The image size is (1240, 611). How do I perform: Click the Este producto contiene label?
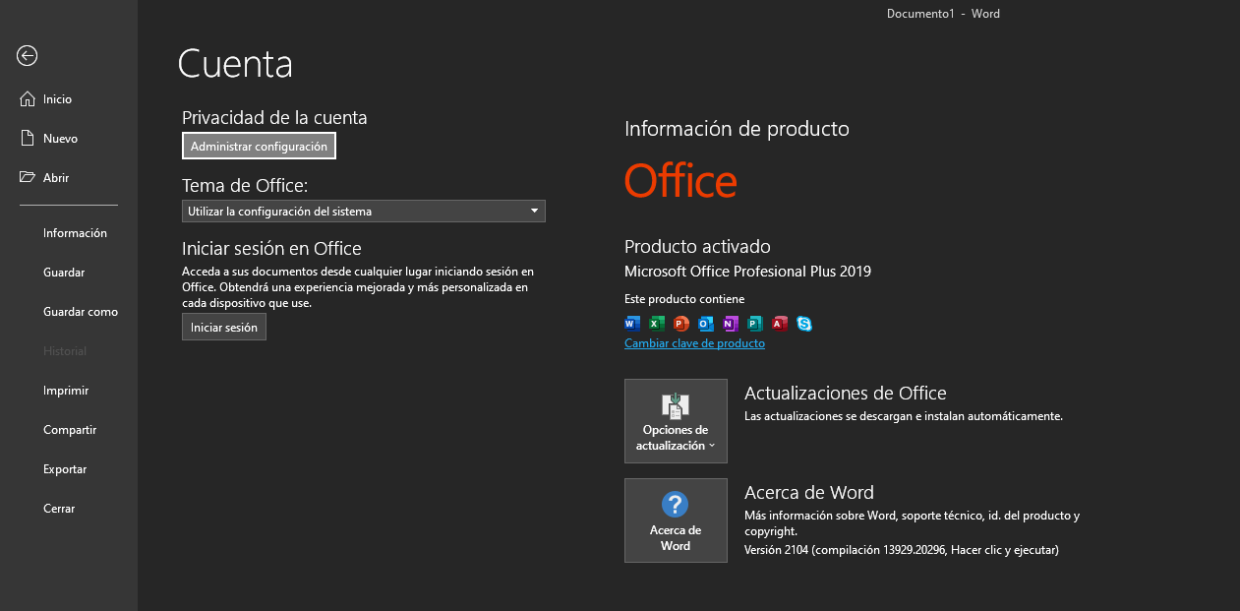684,299
